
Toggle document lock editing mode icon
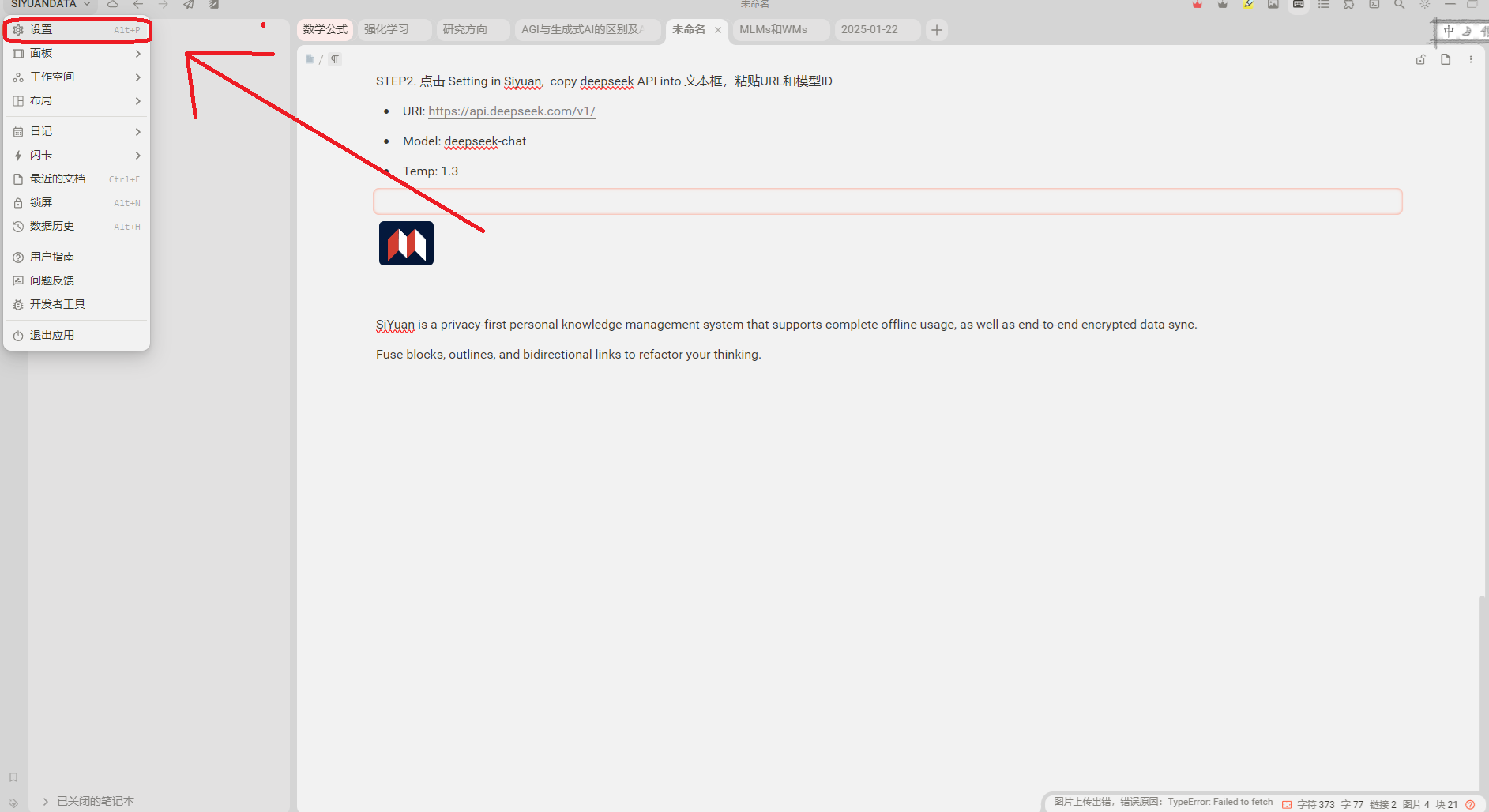pyautogui.click(x=1420, y=59)
